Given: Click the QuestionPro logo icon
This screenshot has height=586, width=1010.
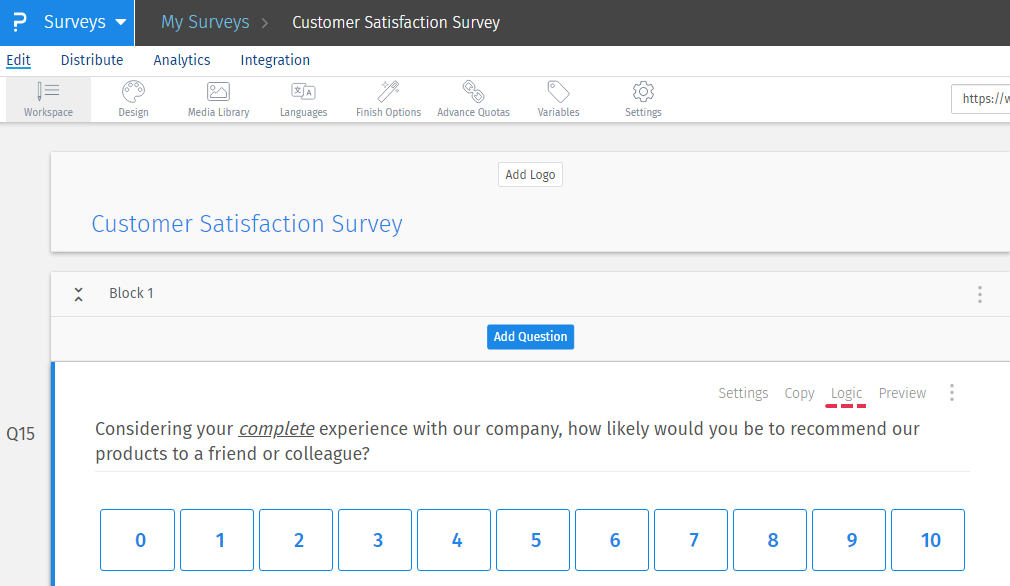Looking at the screenshot, I should pyautogui.click(x=18, y=21).
